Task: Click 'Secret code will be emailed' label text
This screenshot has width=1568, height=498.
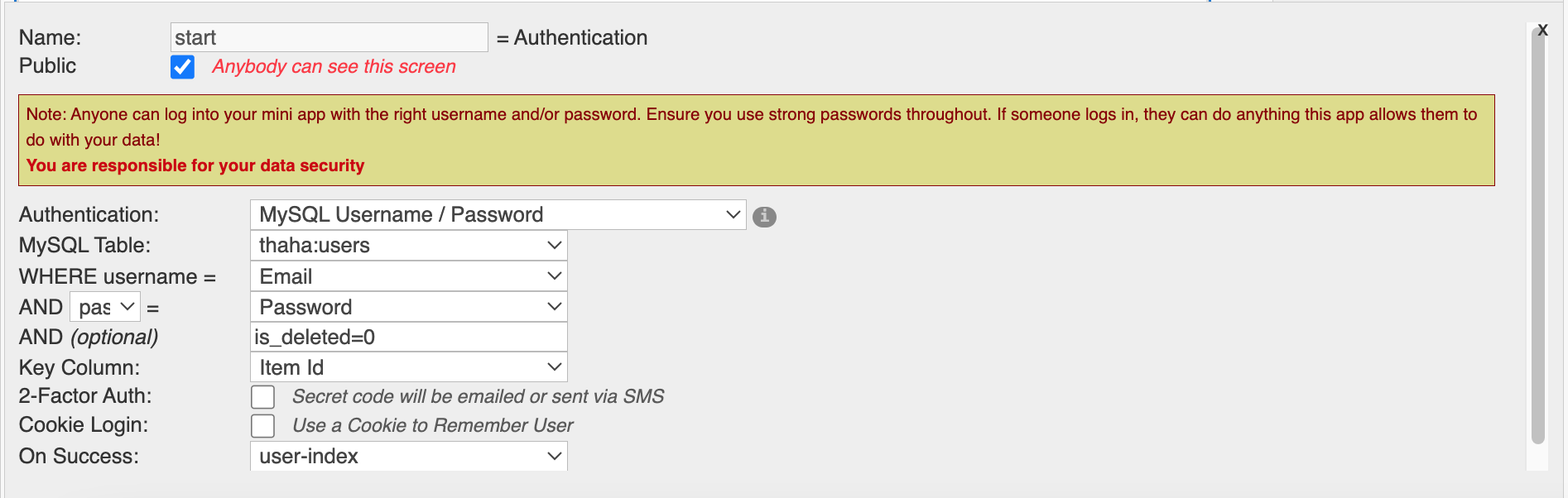Action: [478, 397]
